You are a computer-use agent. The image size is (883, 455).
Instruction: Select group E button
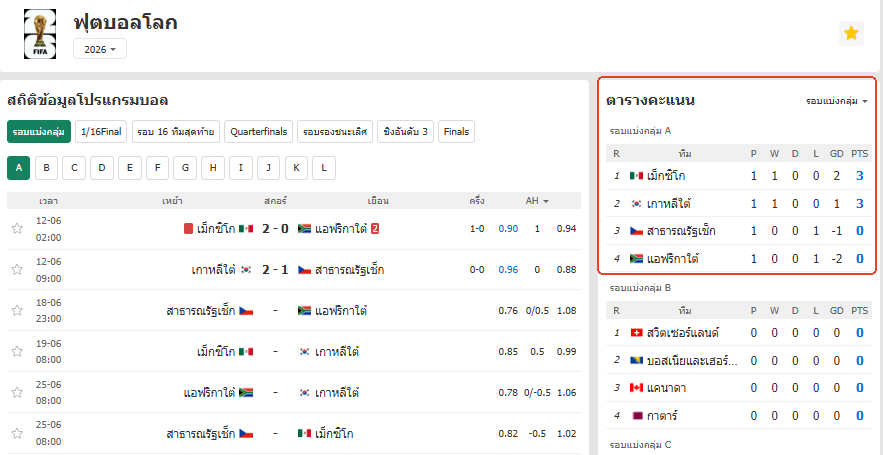coord(130,168)
